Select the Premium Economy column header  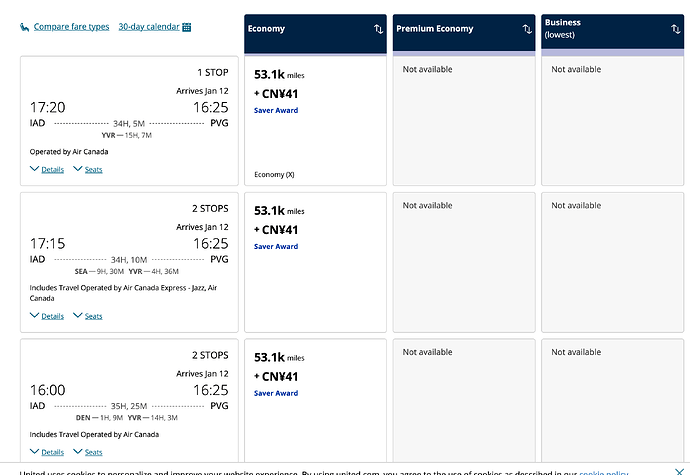click(x=464, y=34)
